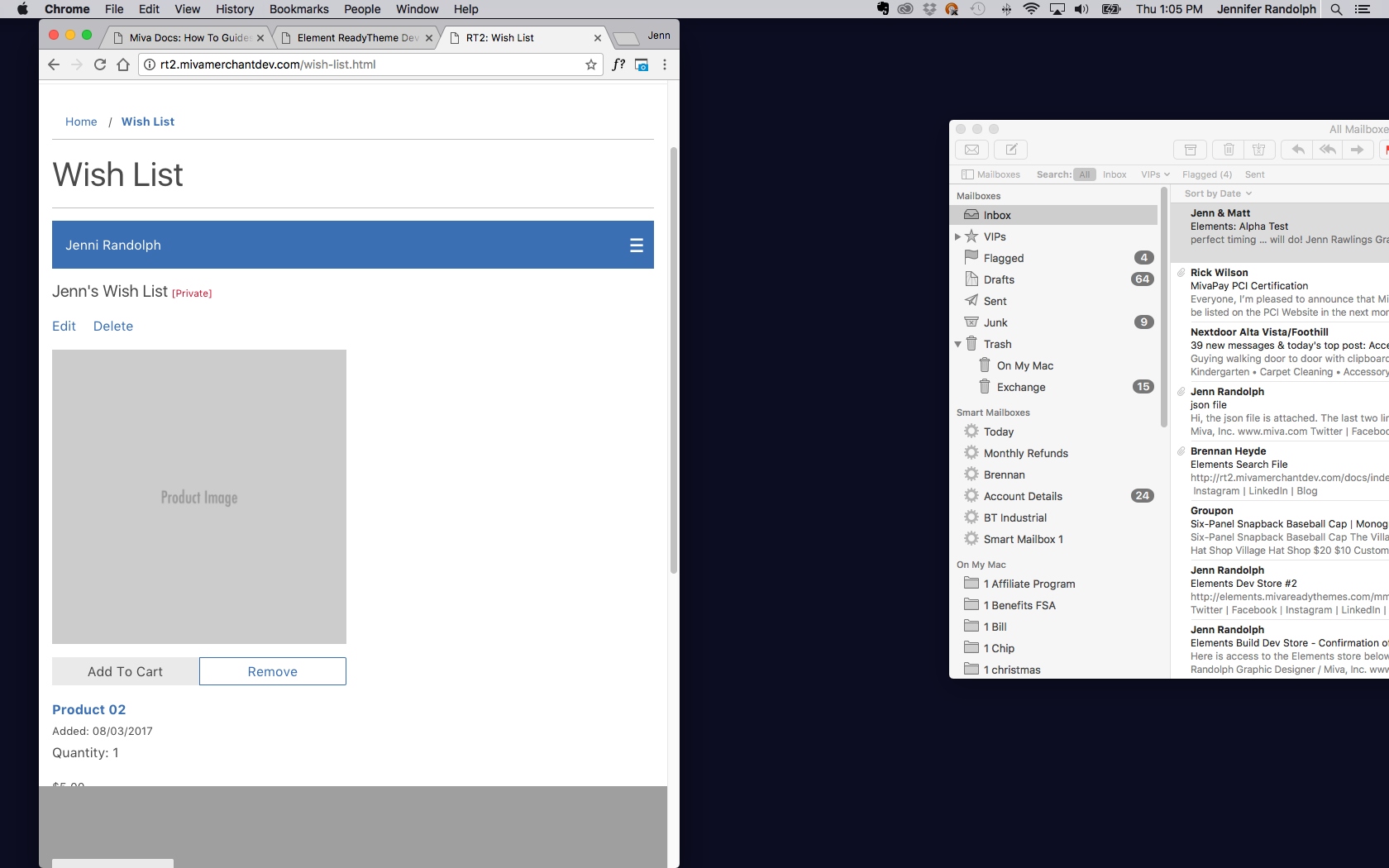Switch to the Element ReadyTheme Dev tab
Viewport: 1389px width, 868px height.
[357, 38]
